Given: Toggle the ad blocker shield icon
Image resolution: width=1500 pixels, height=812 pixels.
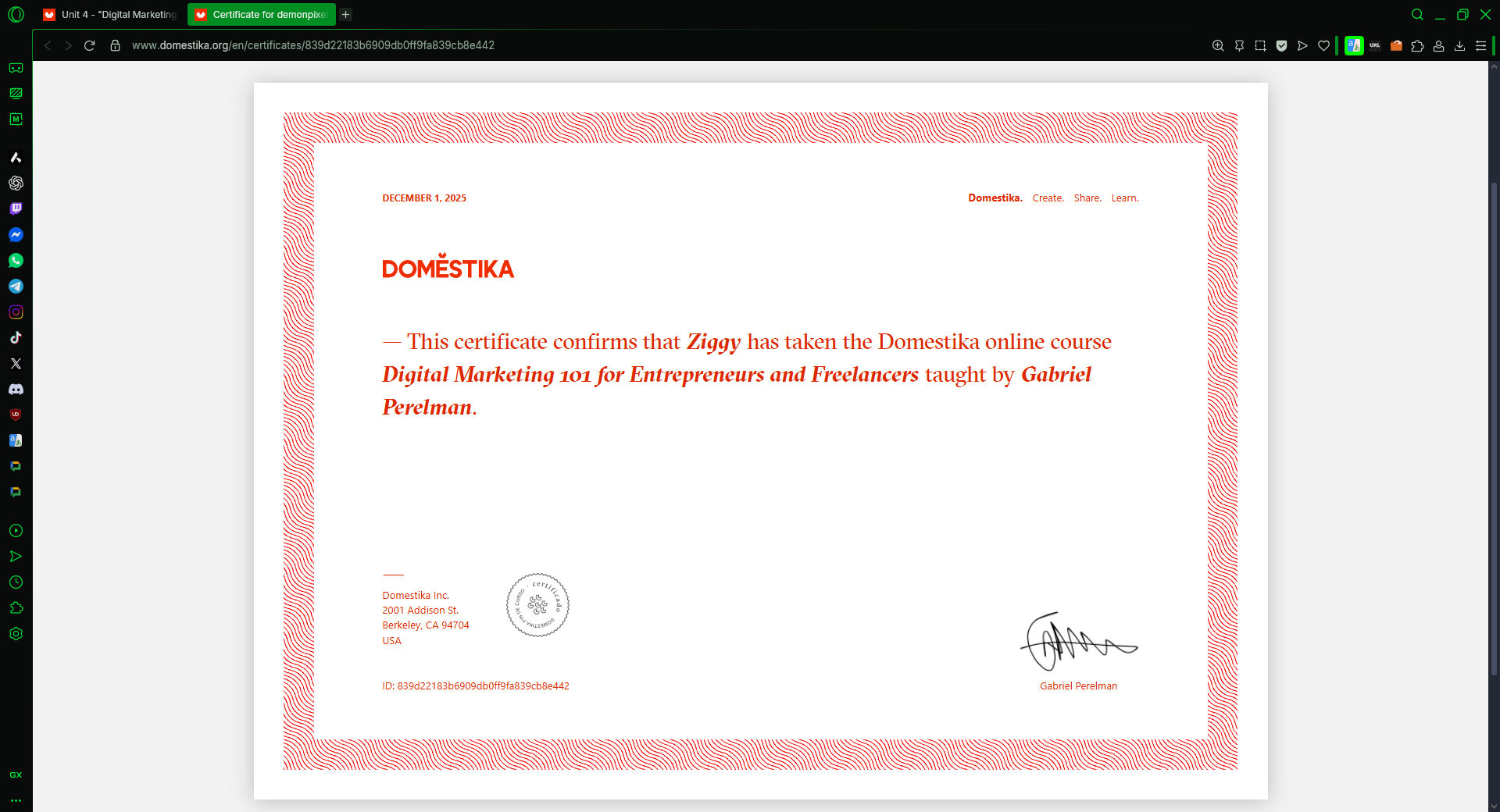Looking at the screenshot, I should point(1281,46).
